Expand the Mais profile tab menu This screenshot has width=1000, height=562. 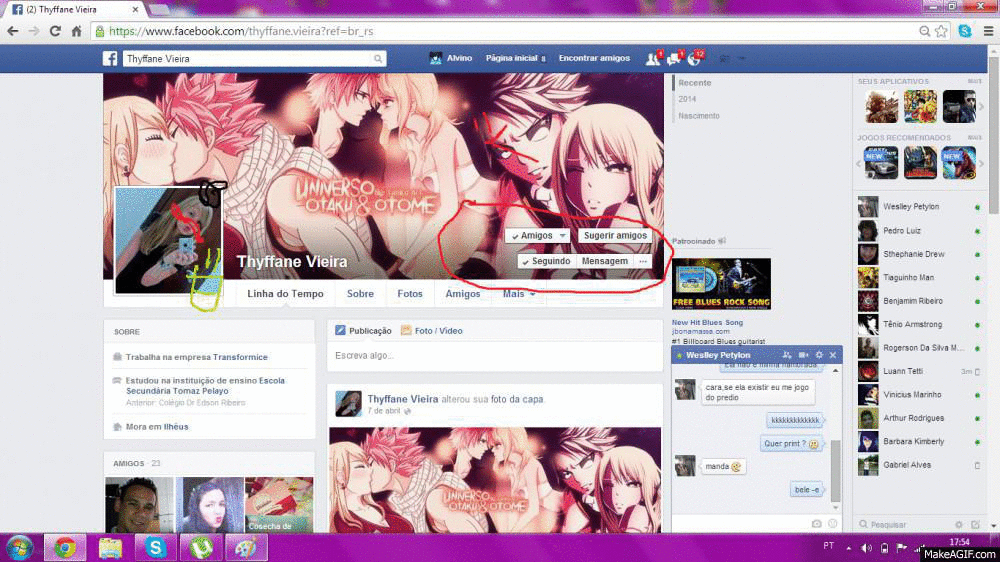[519, 294]
